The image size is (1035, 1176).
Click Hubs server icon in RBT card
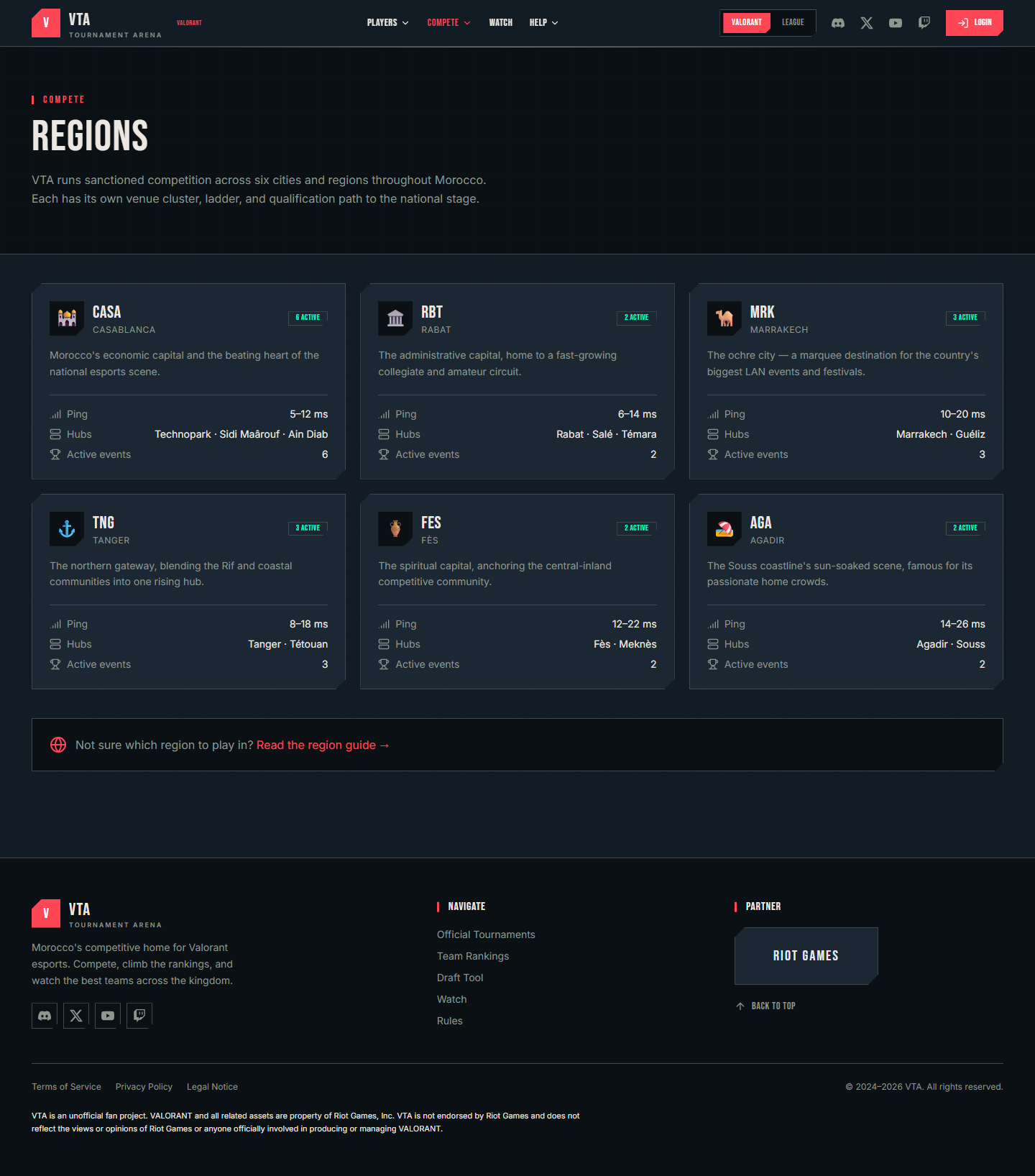tap(384, 434)
